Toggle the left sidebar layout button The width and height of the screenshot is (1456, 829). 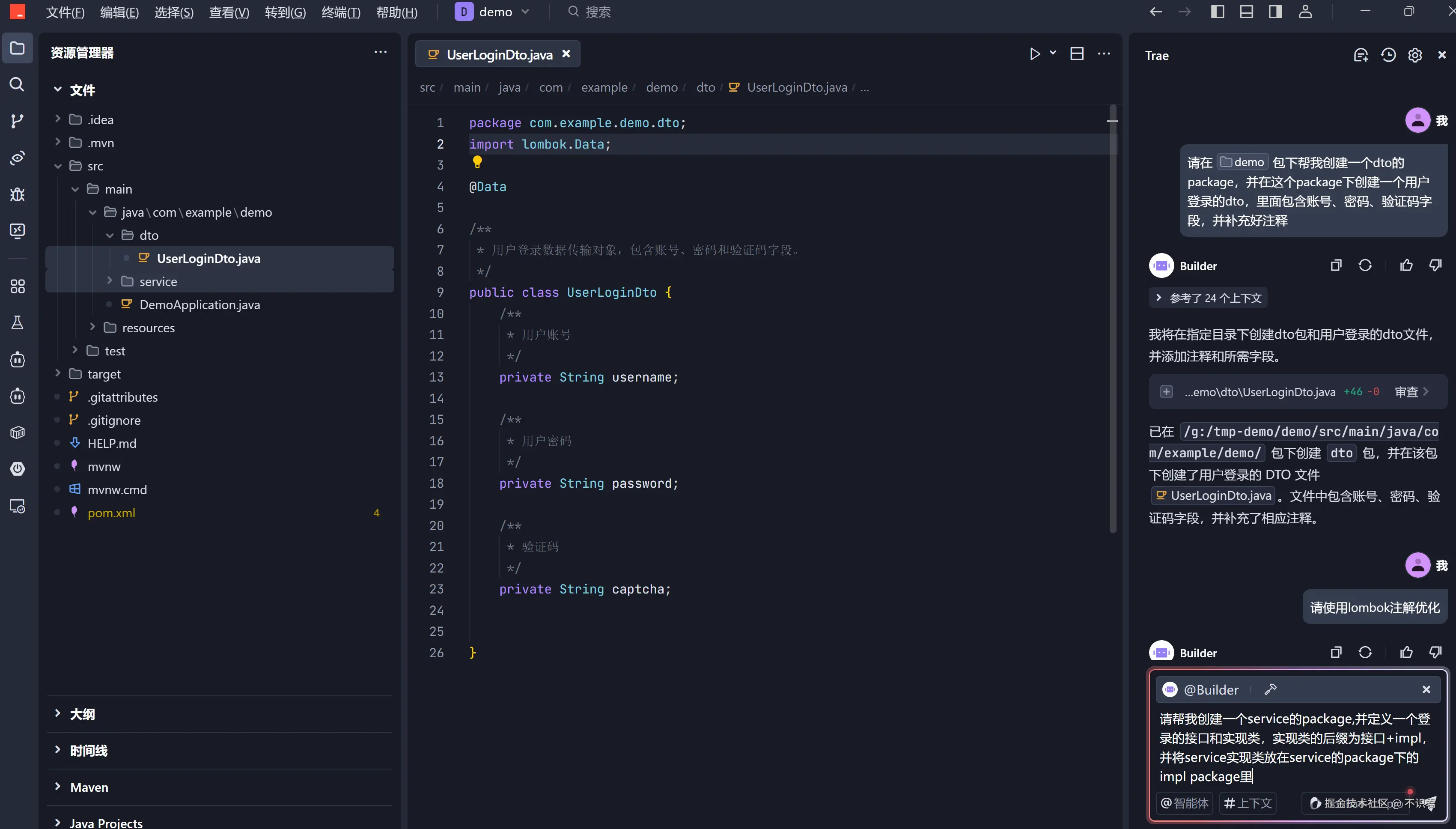point(1217,12)
